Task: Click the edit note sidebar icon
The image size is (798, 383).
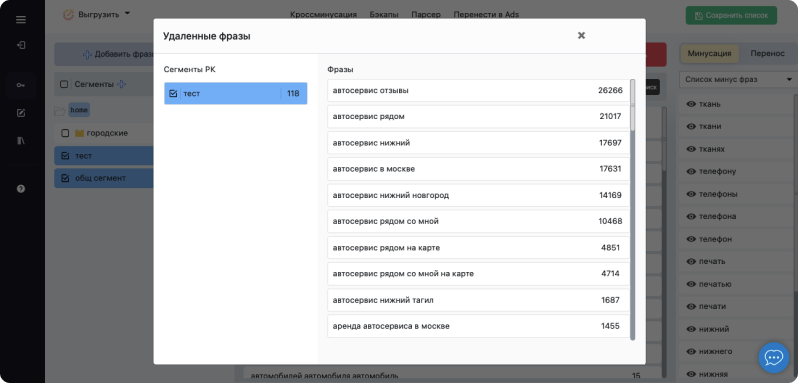Action: pyautogui.click(x=21, y=113)
